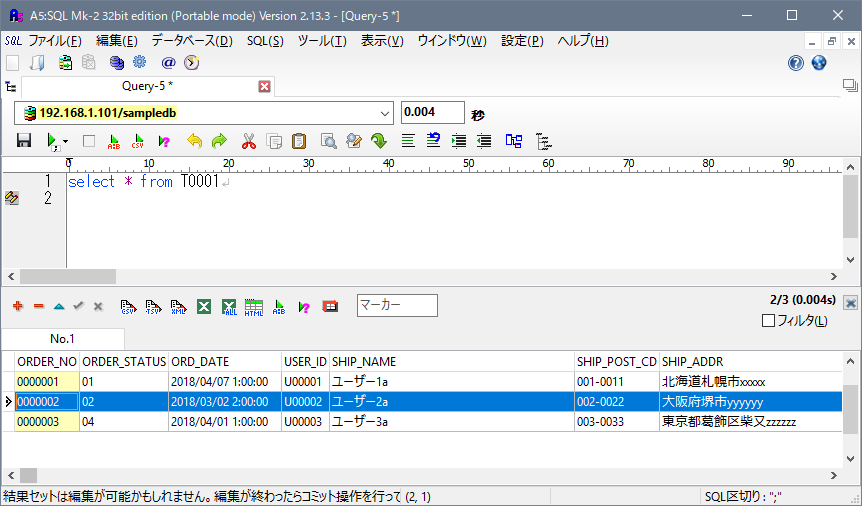The width and height of the screenshot is (862, 506).
Task: Click the USER_ID column header
Action: tap(306, 362)
